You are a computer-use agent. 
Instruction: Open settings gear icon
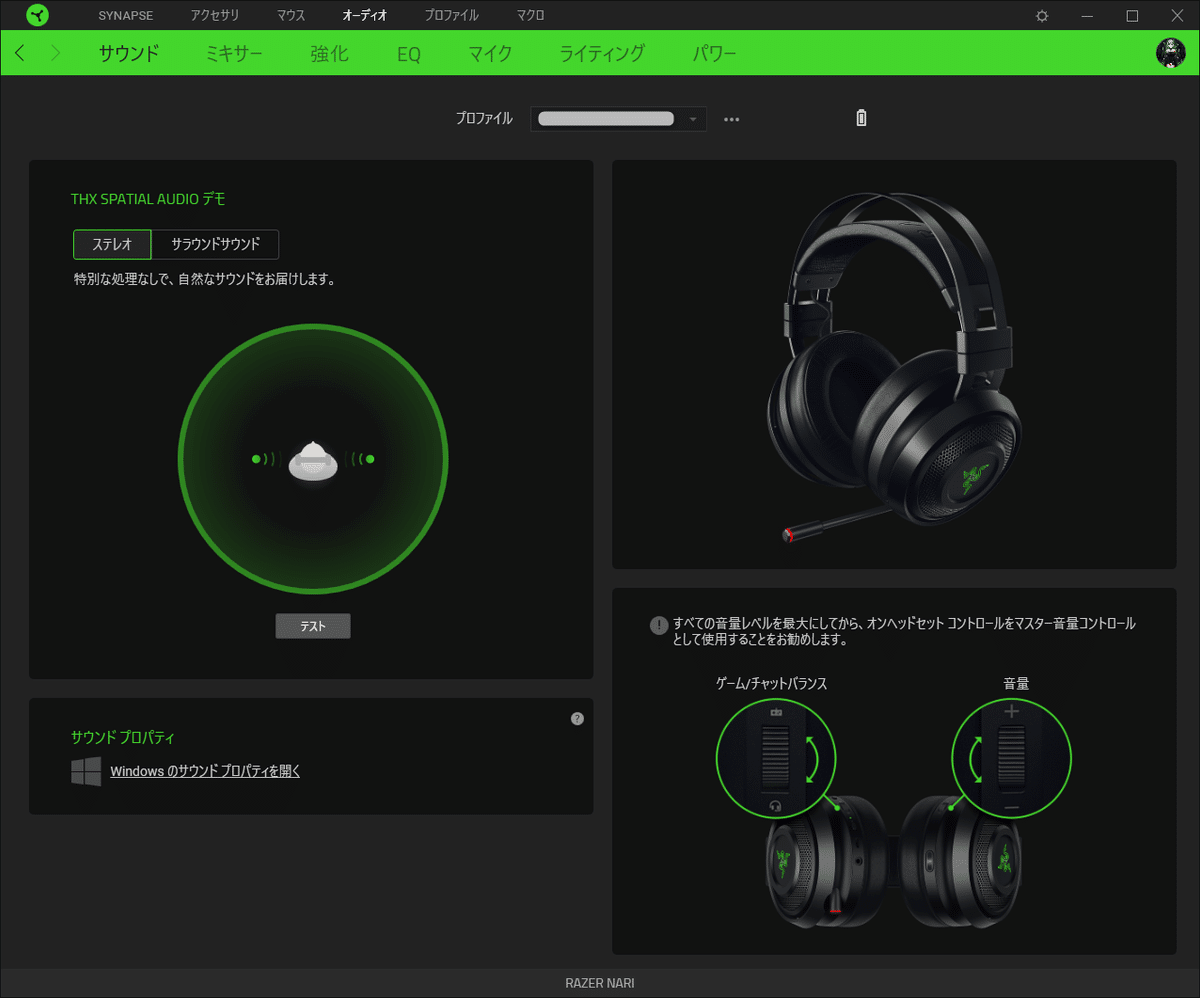pyautogui.click(x=1042, y=16)
